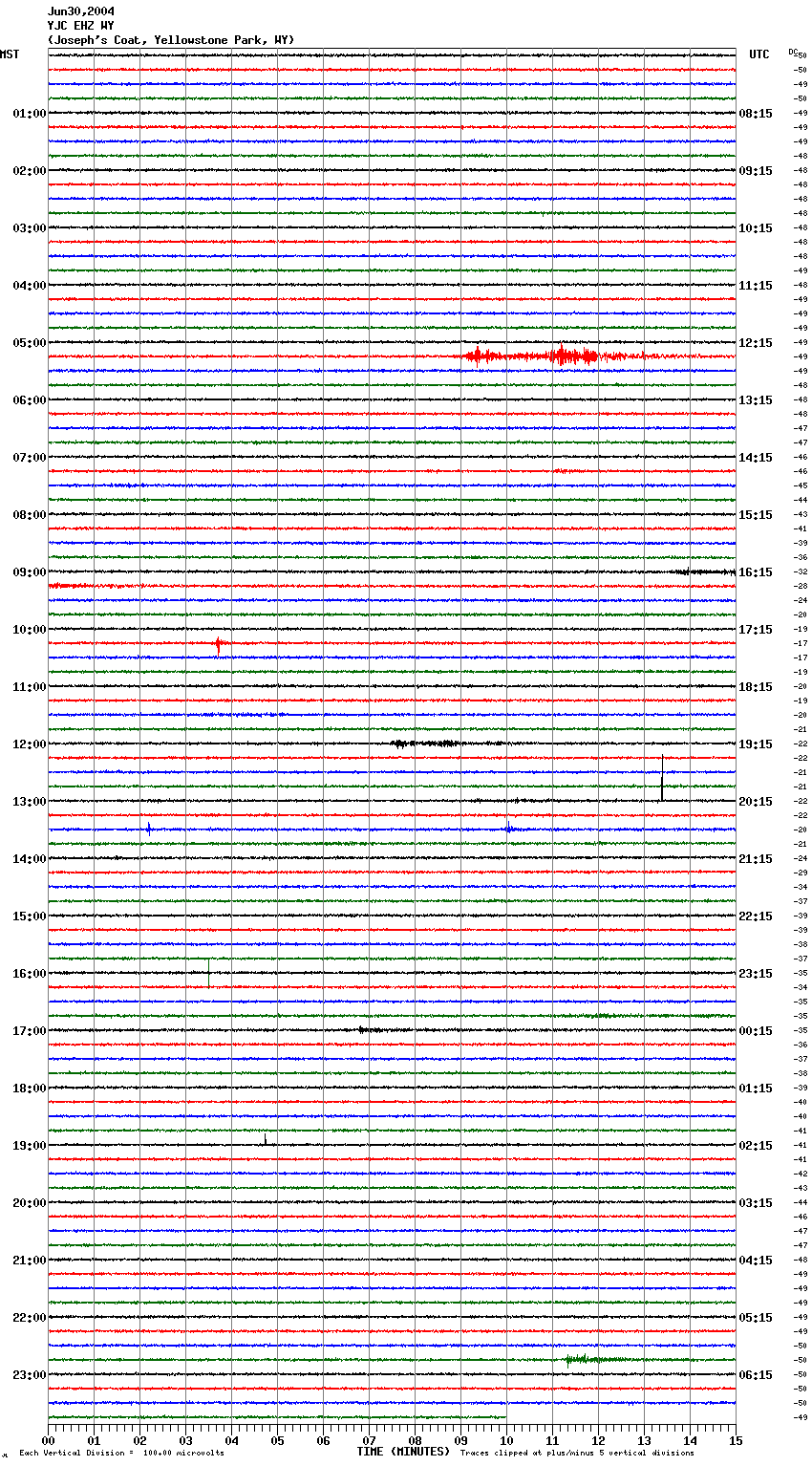Click the 10:00 MST time label
Viewport: 812px width, 1466px height.
coord(30,630)
